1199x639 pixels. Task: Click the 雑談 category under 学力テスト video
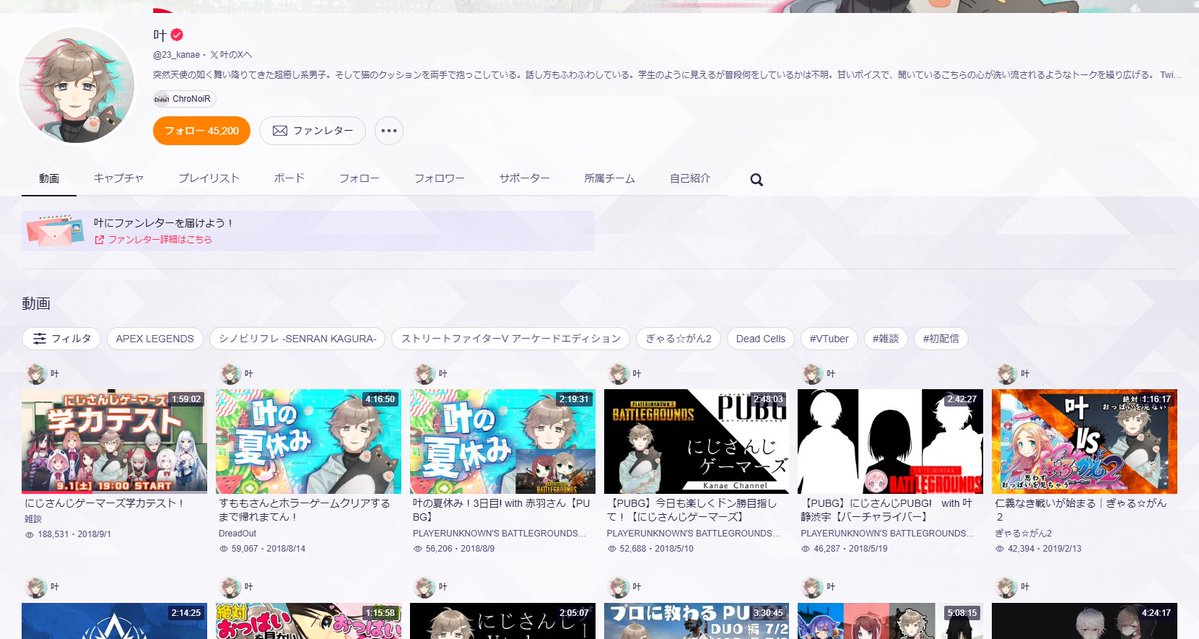pyautogui.click(x=33, y=519)
